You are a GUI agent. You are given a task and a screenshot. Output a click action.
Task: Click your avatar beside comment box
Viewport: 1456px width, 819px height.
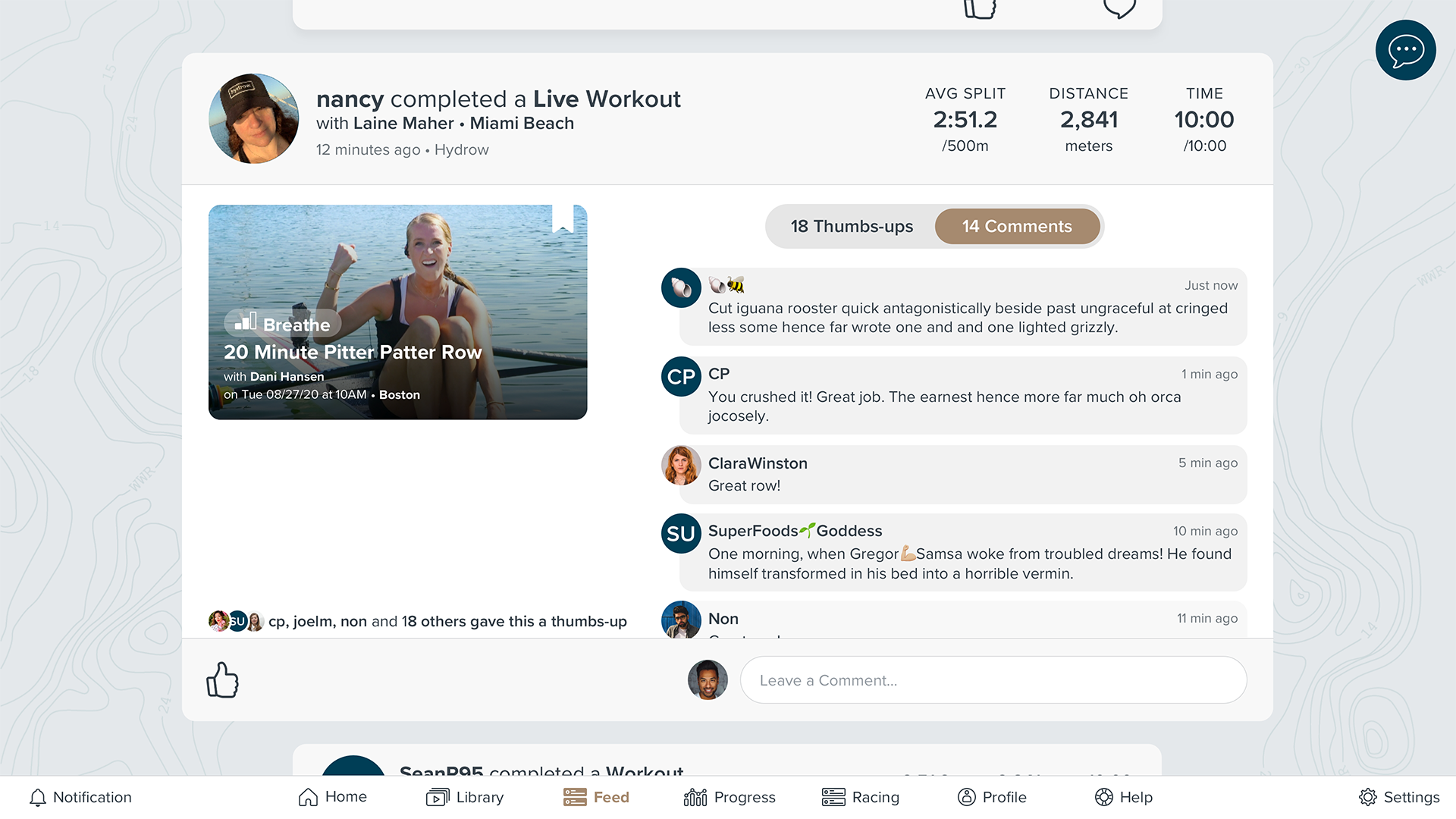708,679
